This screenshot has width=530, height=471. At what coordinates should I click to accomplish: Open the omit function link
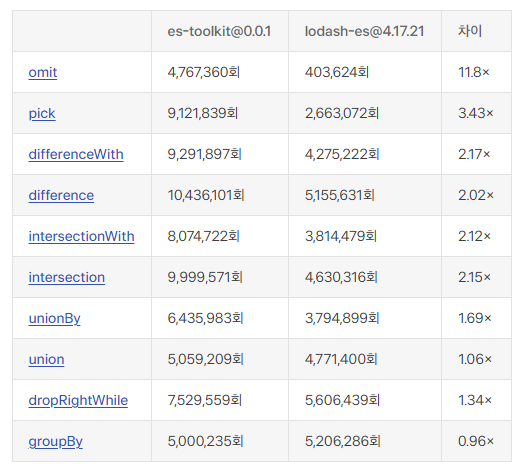click(43, 72)
